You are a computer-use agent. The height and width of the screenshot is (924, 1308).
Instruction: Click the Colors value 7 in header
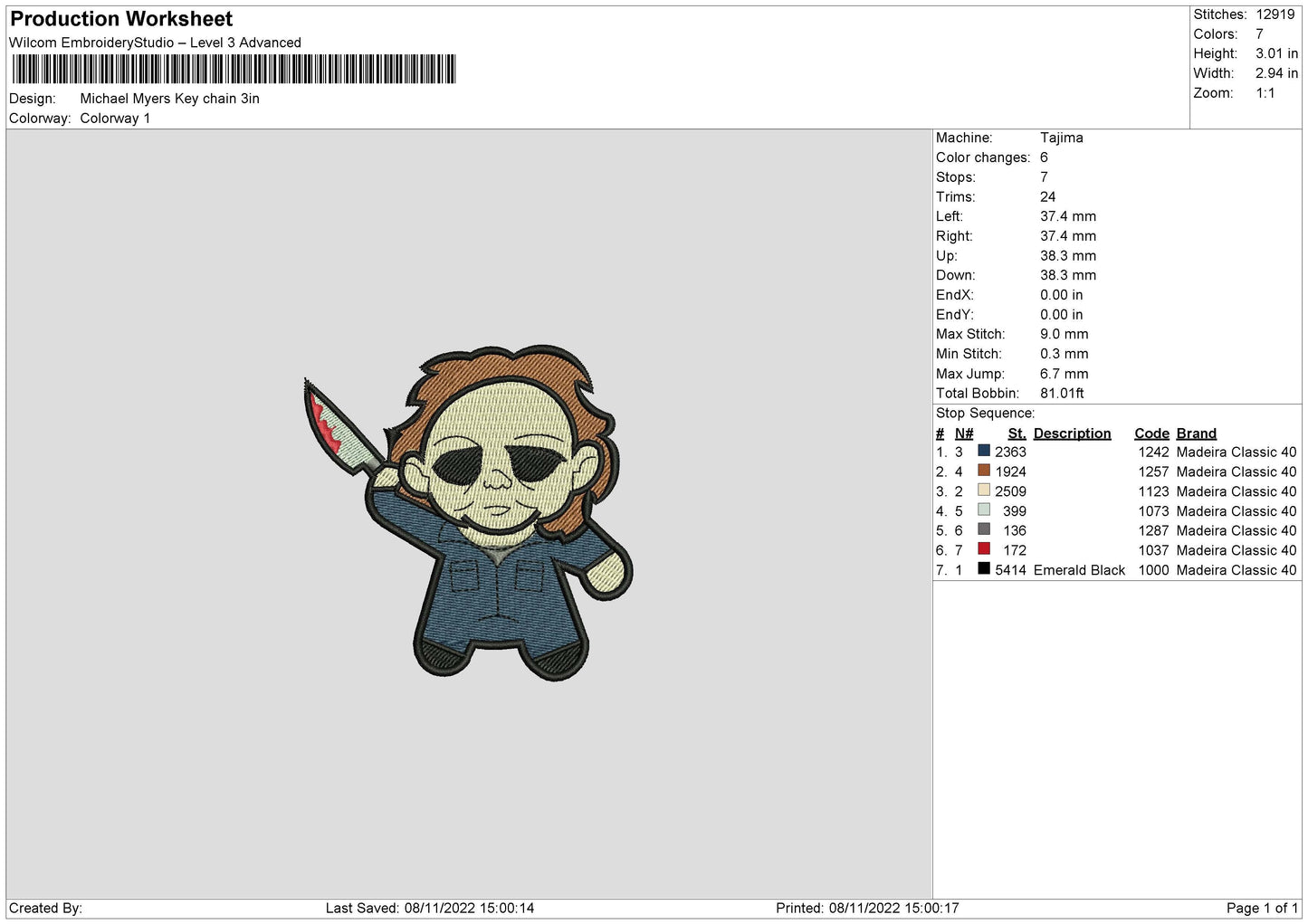(x=1259, y=34)
